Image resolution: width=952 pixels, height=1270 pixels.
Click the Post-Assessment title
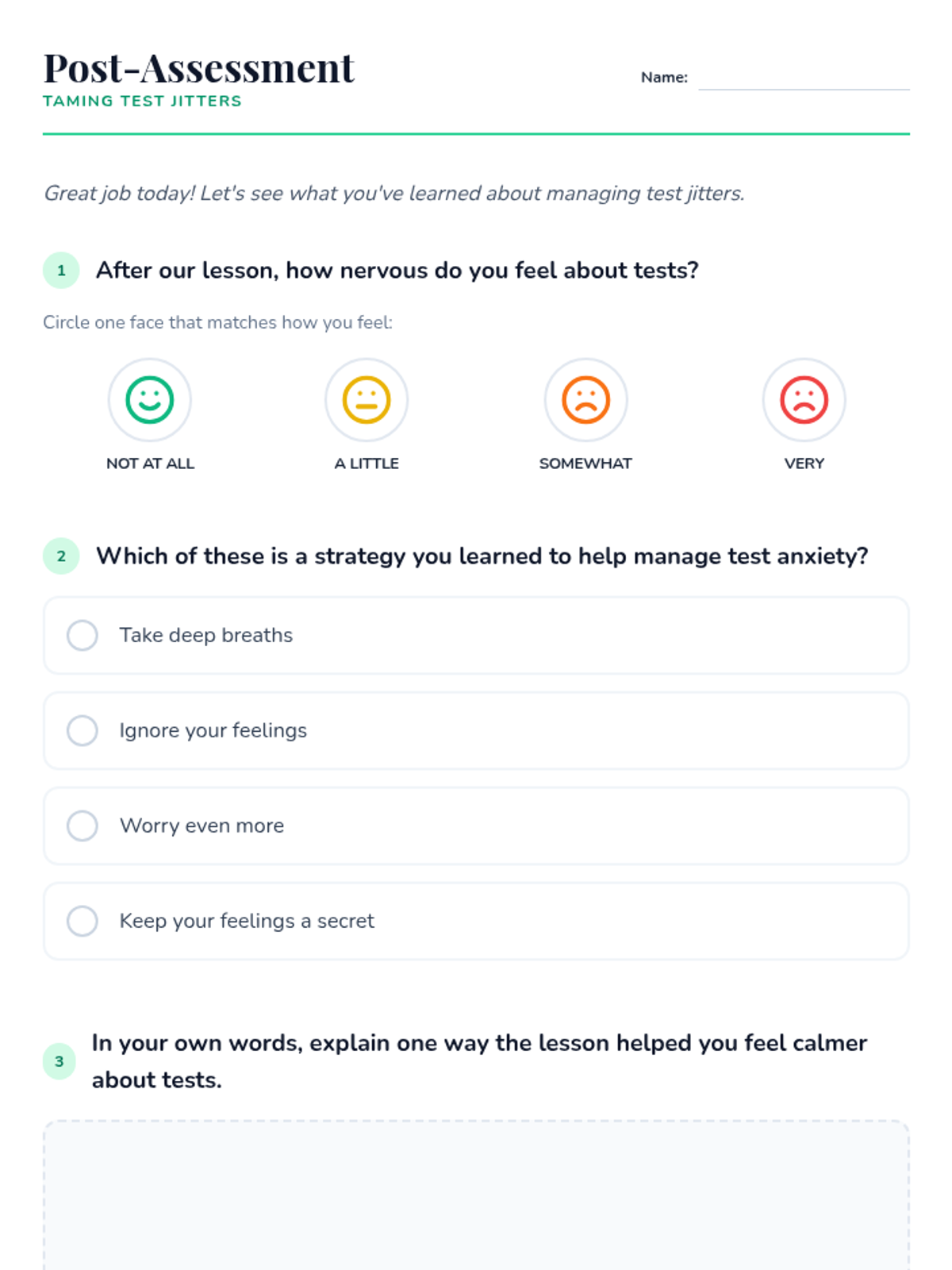point(198,68)
